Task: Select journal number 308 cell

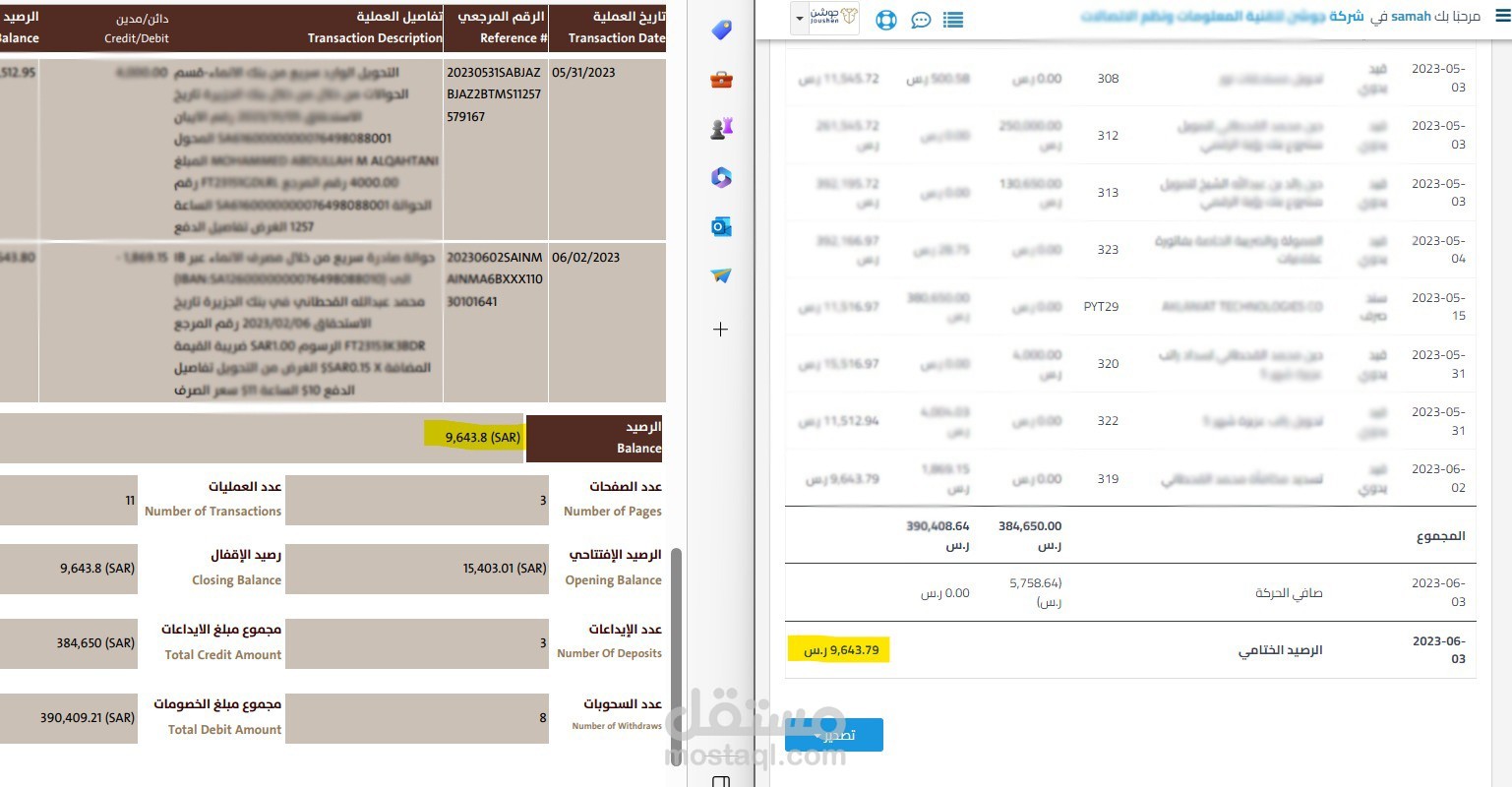Action: 1108,79
